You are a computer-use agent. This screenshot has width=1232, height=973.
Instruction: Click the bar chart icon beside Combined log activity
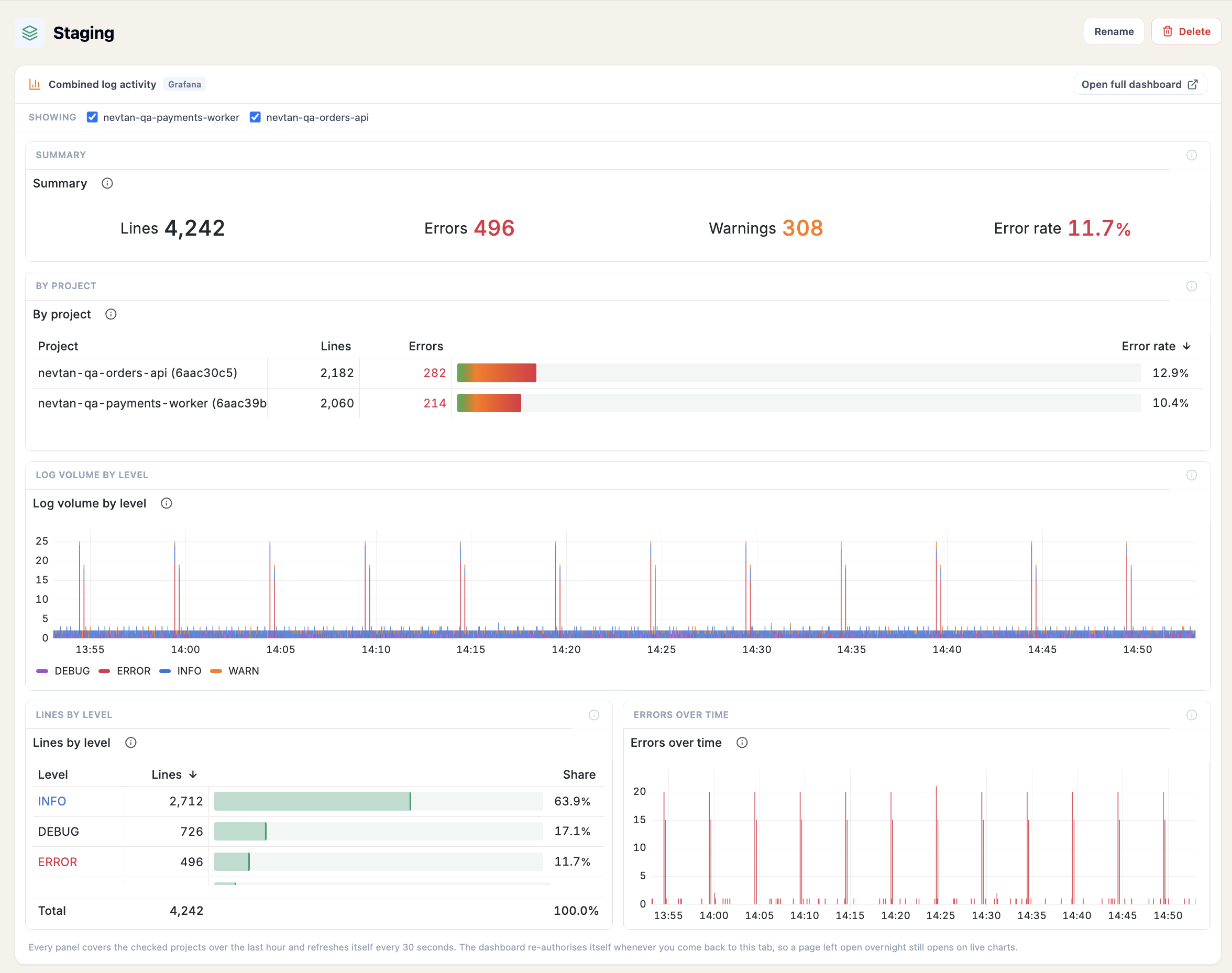35,84
